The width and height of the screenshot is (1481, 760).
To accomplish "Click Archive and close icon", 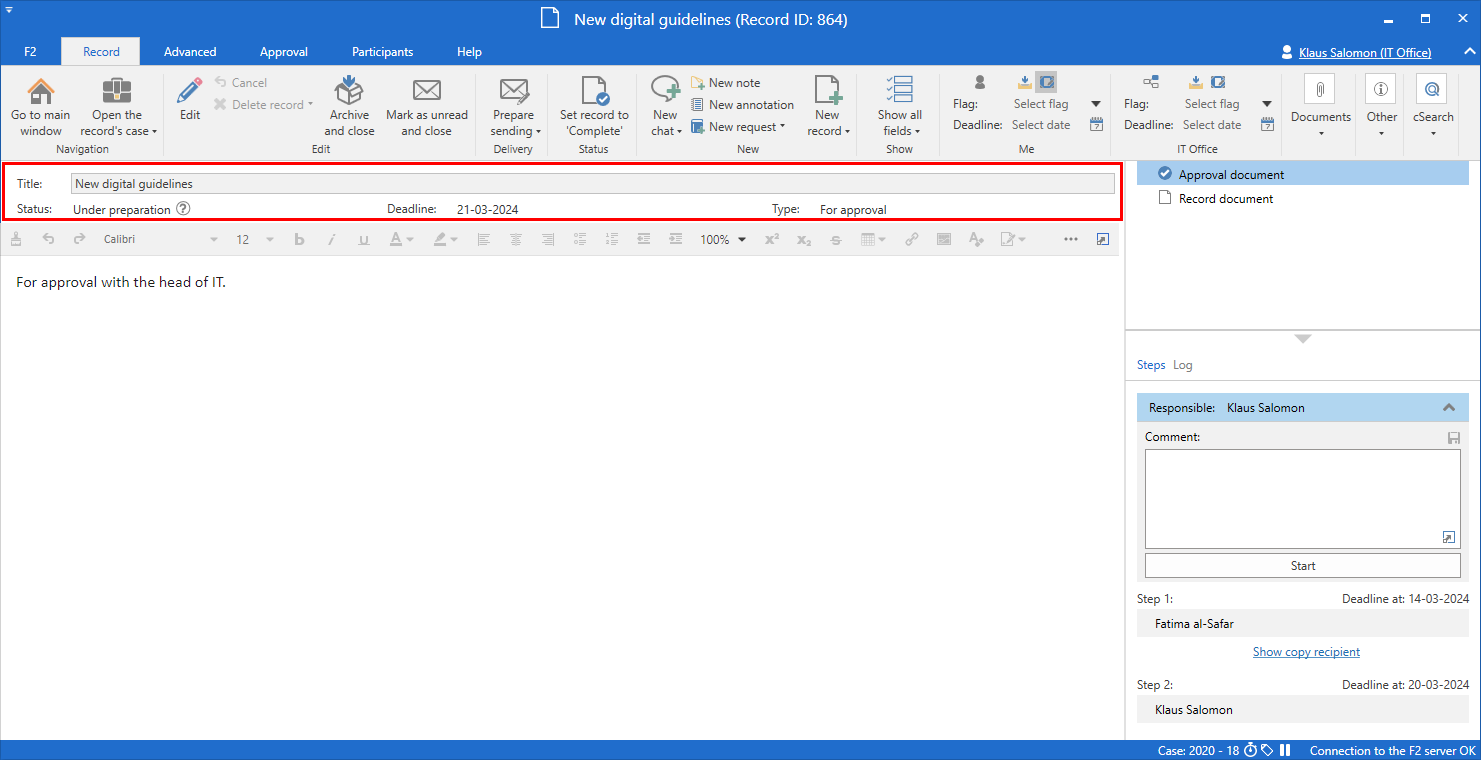I will click(349, 93).
